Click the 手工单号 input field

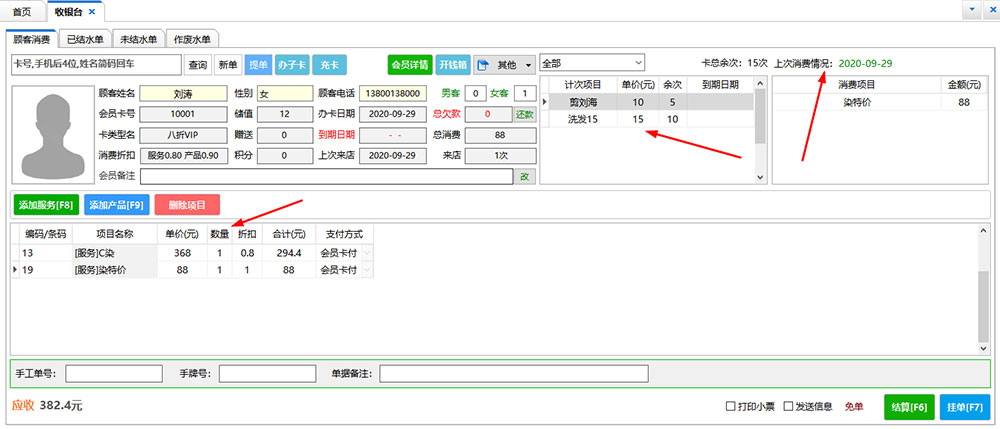point(113,373)
